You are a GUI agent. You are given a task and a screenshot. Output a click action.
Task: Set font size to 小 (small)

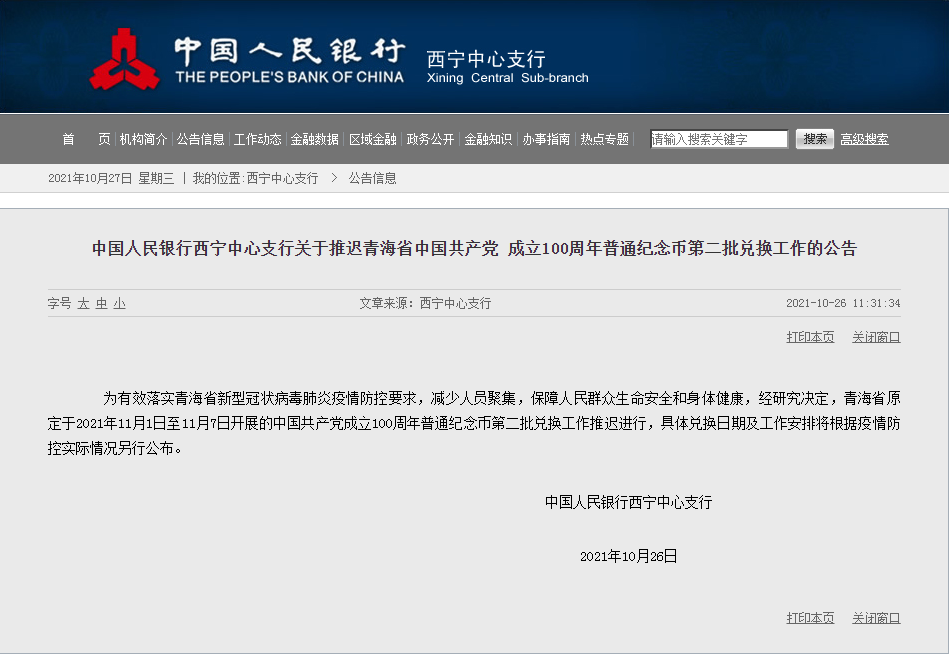pyautogui.click(x=119, y=303)
